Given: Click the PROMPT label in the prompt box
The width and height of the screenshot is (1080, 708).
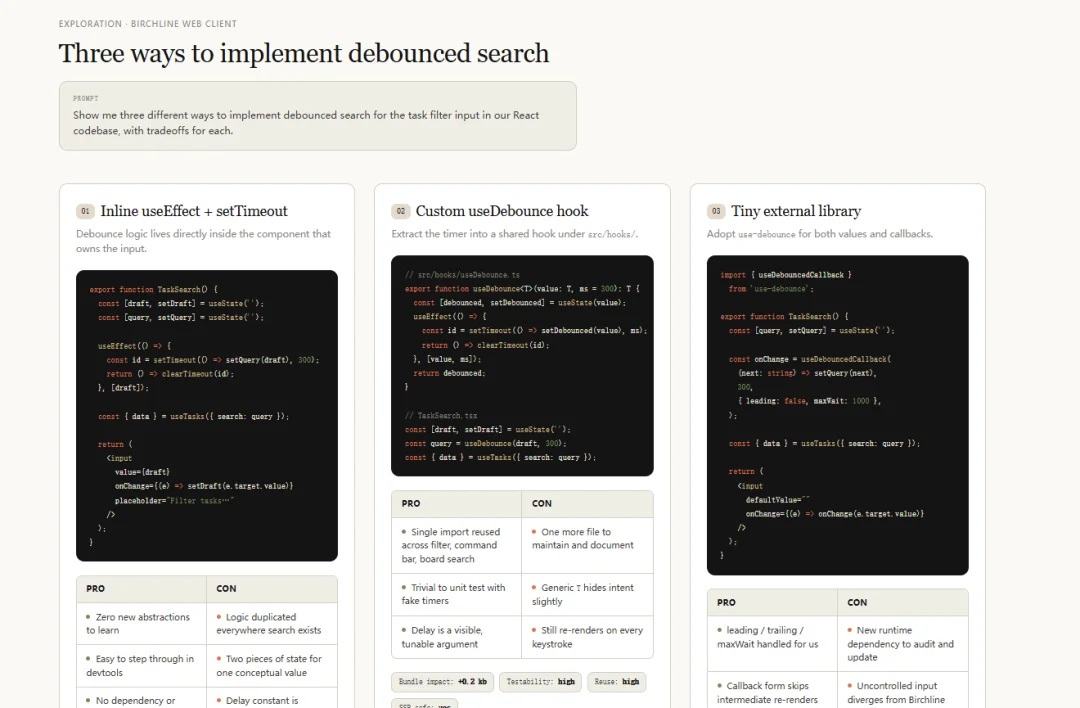Looking at the screenshot, I should point(85,98).
